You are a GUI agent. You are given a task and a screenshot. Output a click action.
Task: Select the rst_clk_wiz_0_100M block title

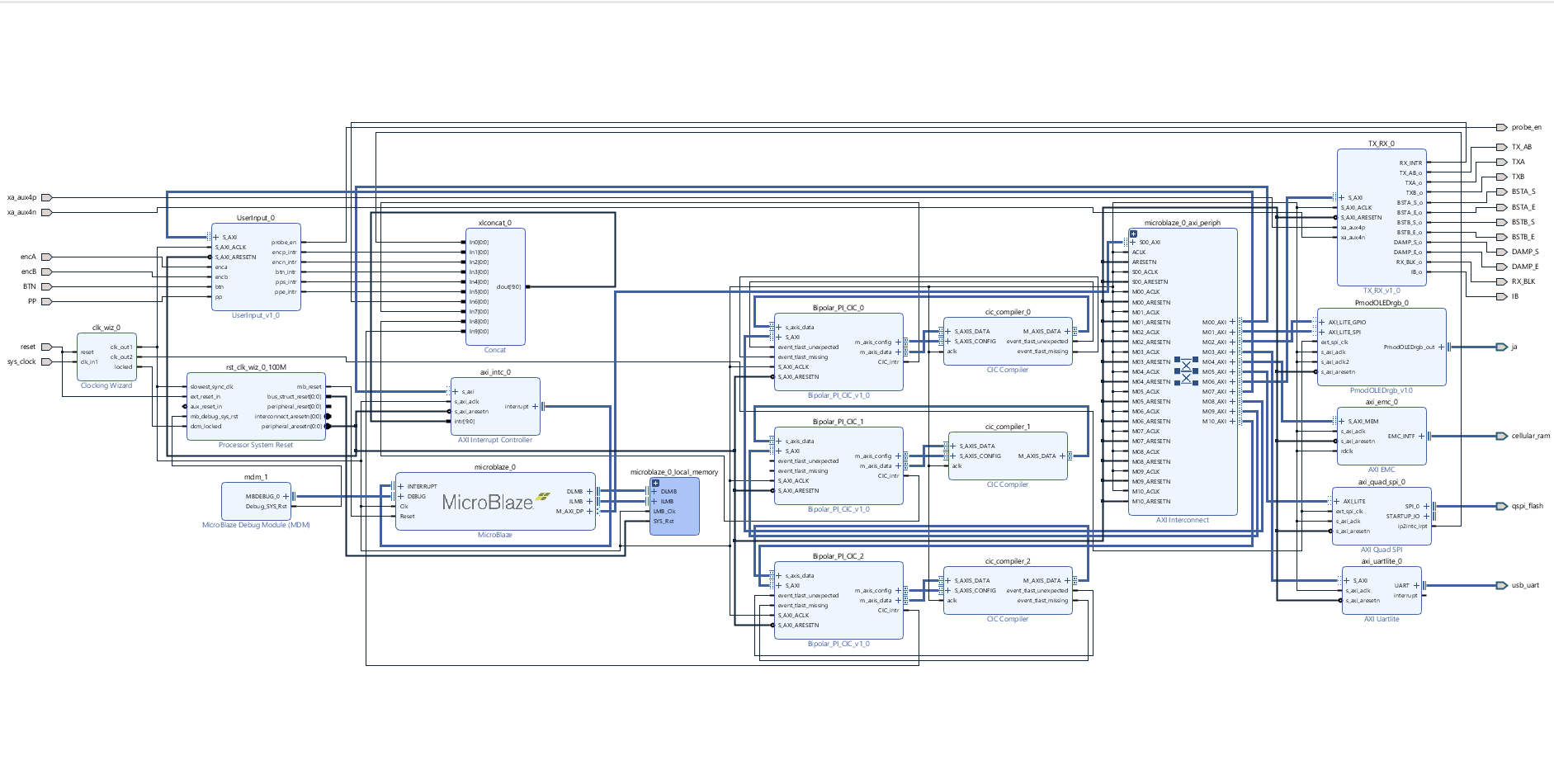pyautogui.click(x=256, y=368)
